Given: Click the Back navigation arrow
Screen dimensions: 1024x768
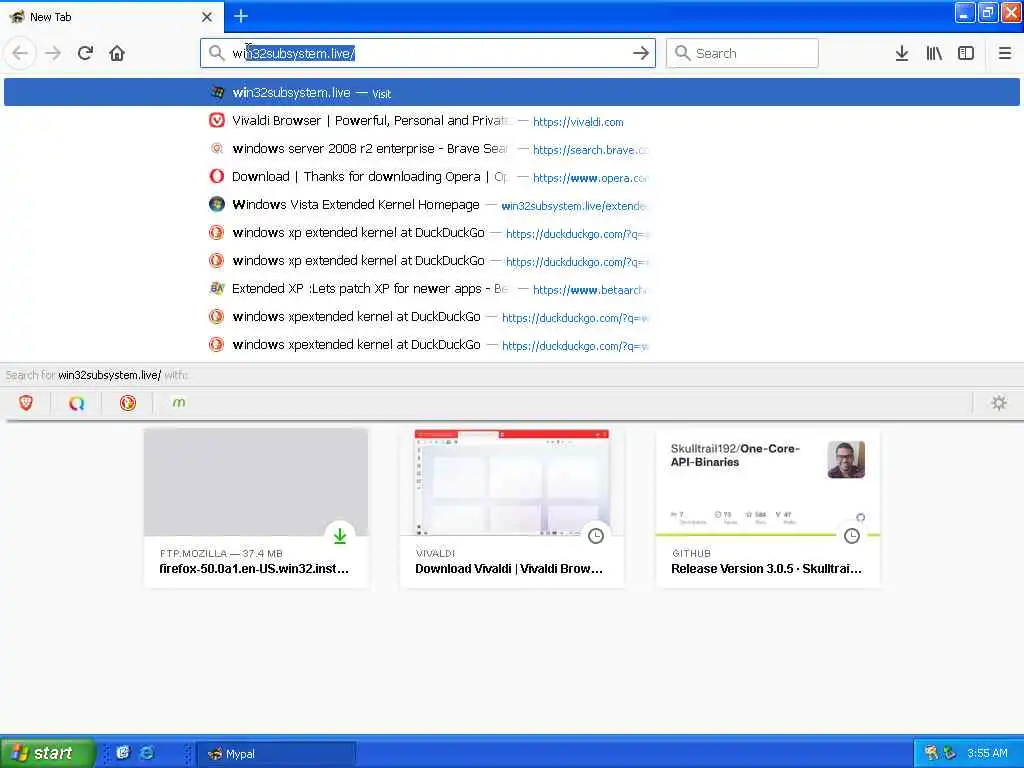Looking at the screenshot, I should point(20,53).
